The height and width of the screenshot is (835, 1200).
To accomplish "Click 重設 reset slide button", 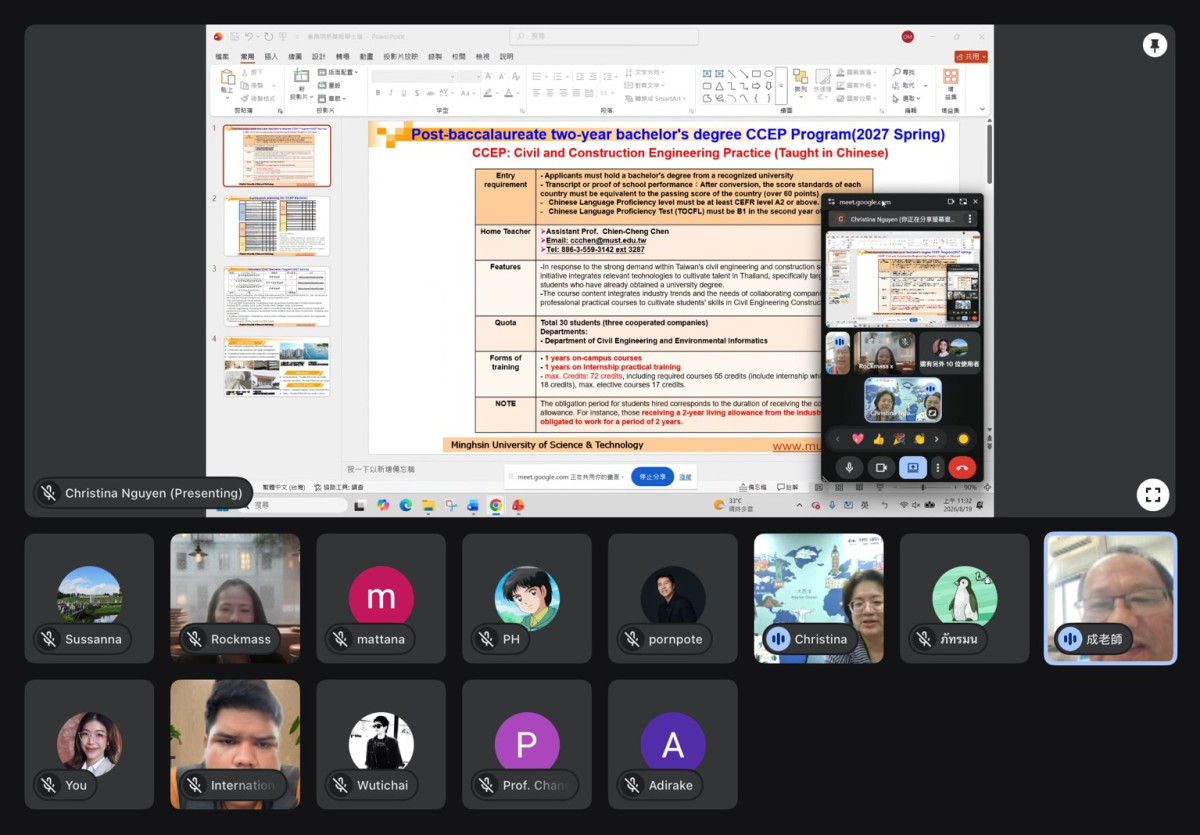I will tap(330, 85).
